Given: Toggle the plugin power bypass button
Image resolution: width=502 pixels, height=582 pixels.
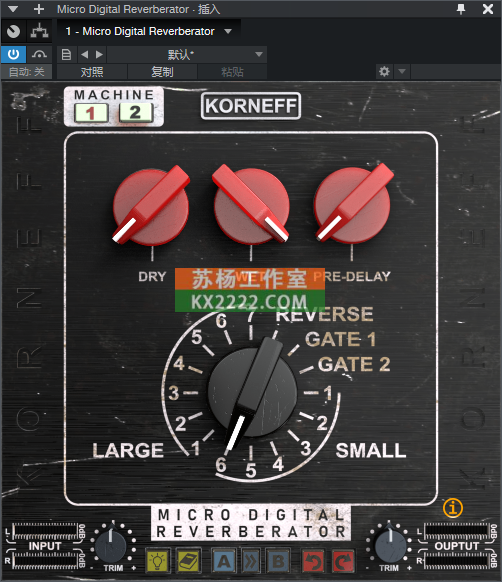Looking at the screenshot, I should [13, 55].
